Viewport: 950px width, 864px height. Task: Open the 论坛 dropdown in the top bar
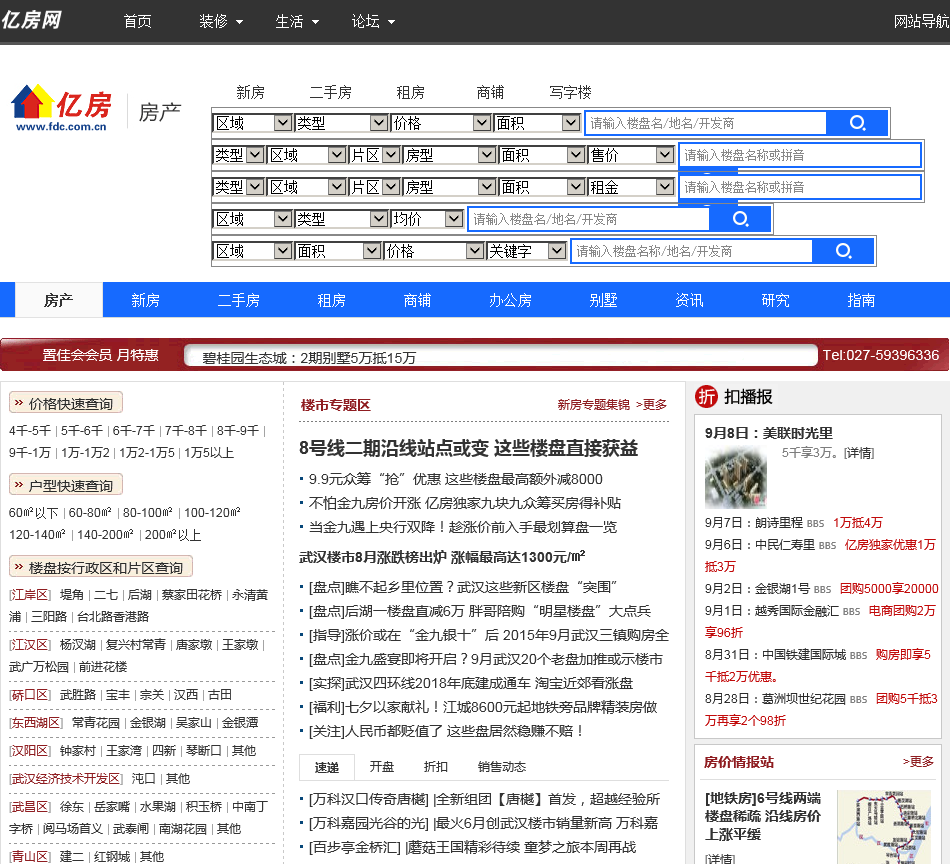point(373,22)
